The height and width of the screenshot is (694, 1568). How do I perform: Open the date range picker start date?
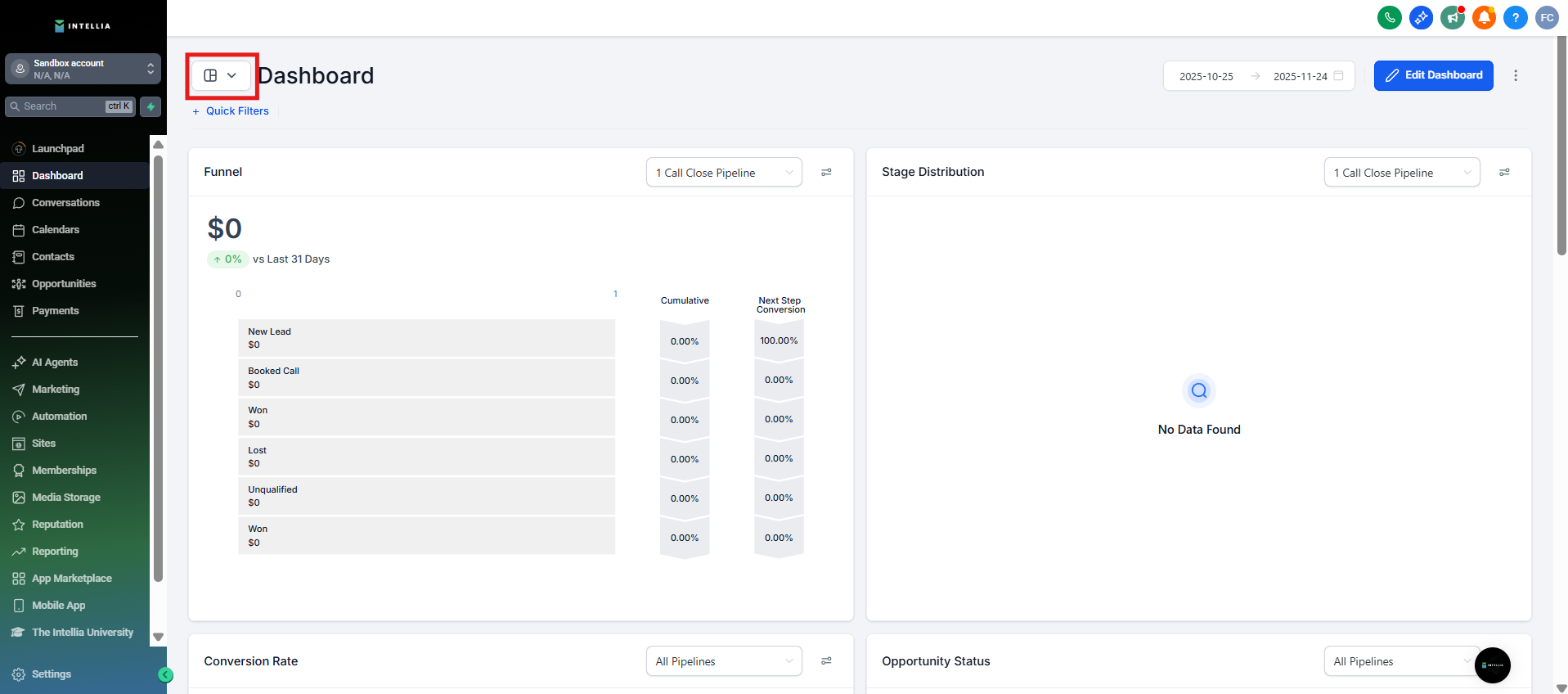(x=1206, y=76)
